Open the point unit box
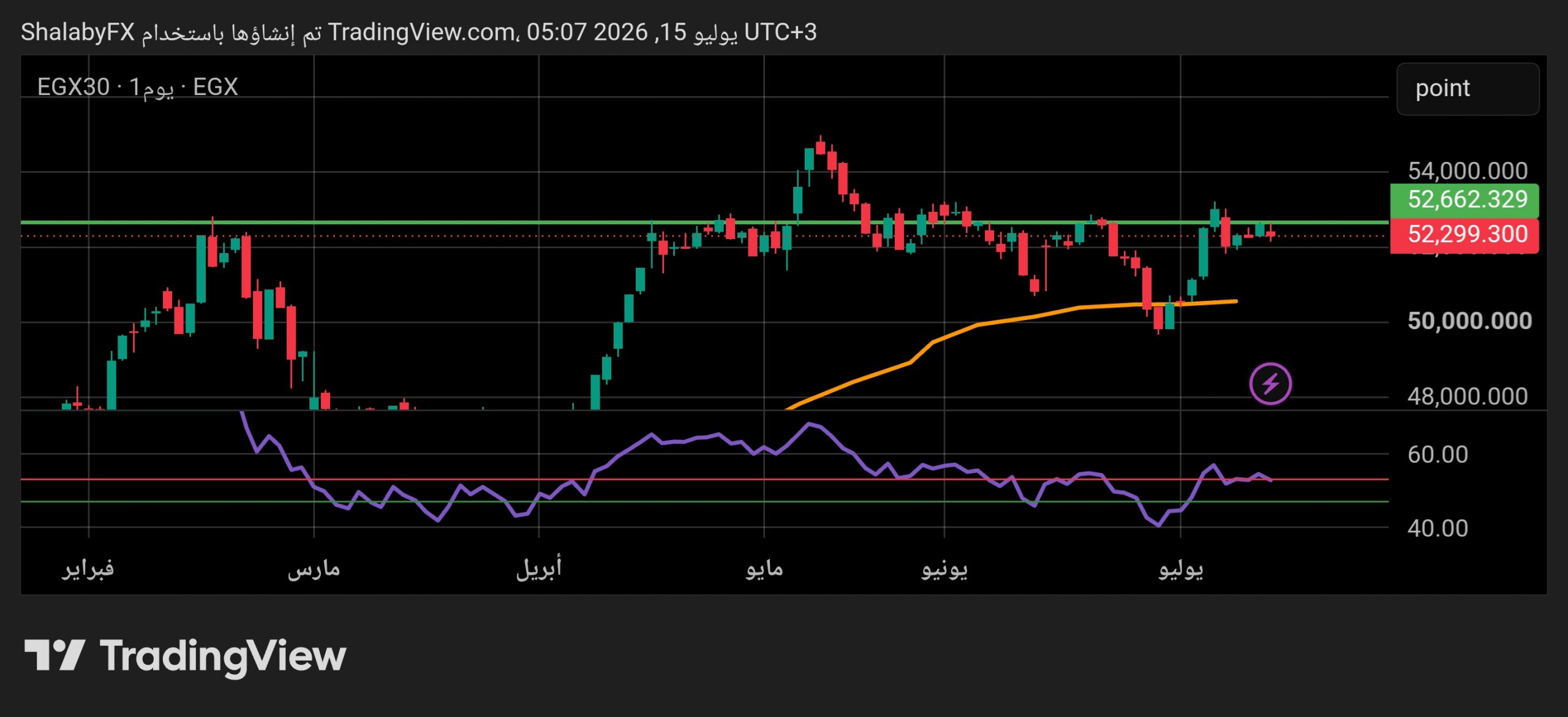Image resolution: width=1568 pixels, height=717 pixels. pos(1468,89)
